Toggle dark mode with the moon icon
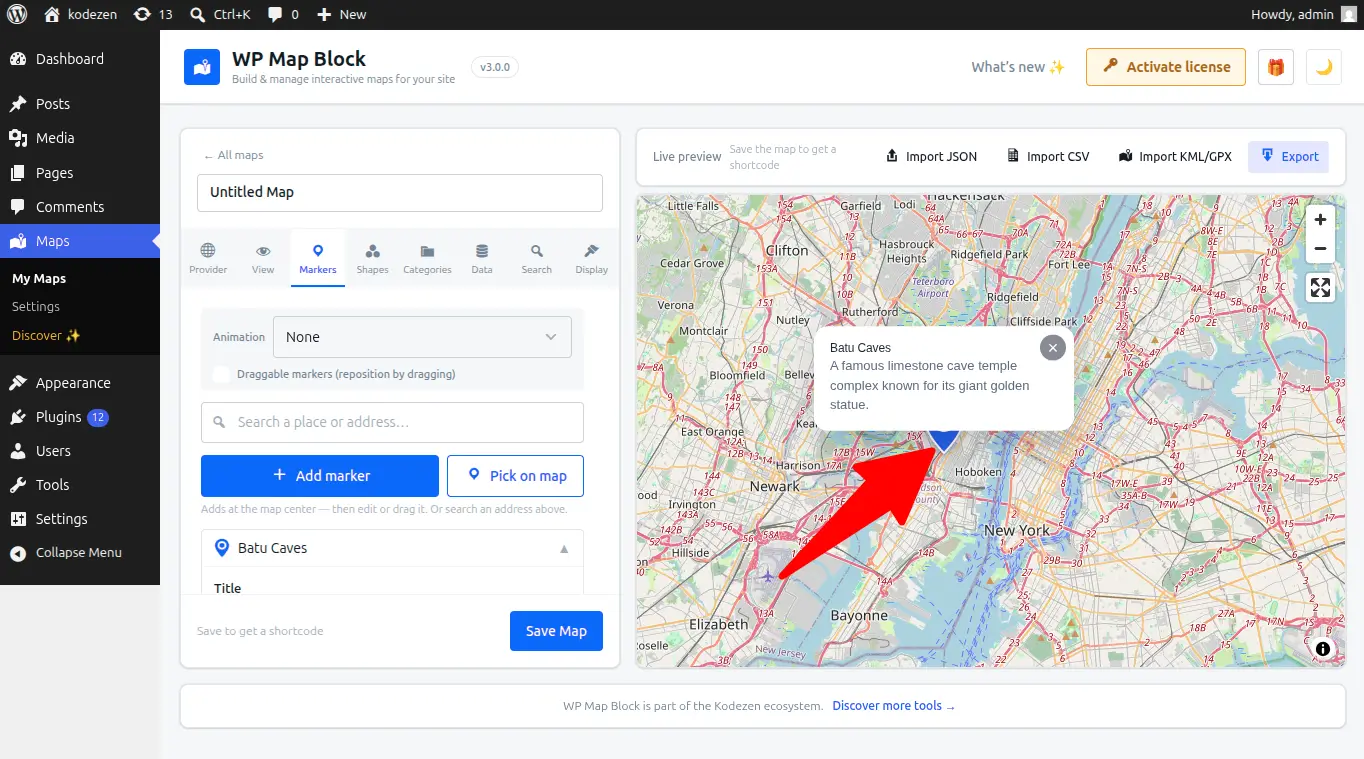The height and width of the screenshot is (759, 1364). click(1324, 67)
